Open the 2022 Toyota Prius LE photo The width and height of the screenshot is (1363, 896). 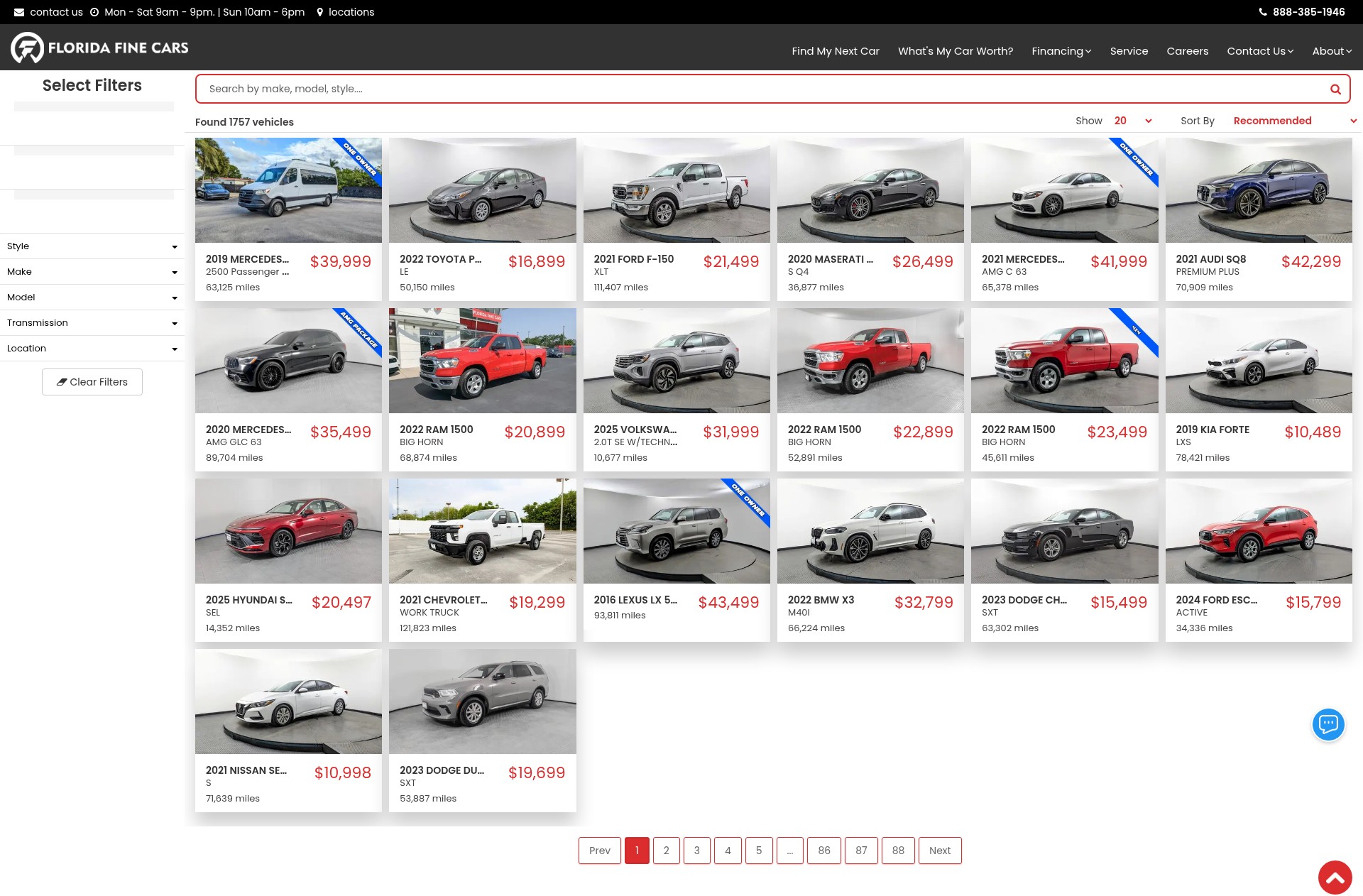click(483, 190)
